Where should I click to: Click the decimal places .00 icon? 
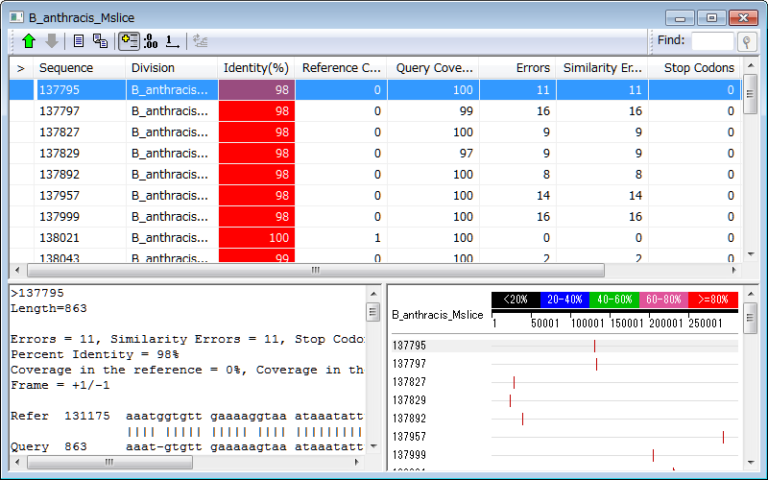[151, 41]
